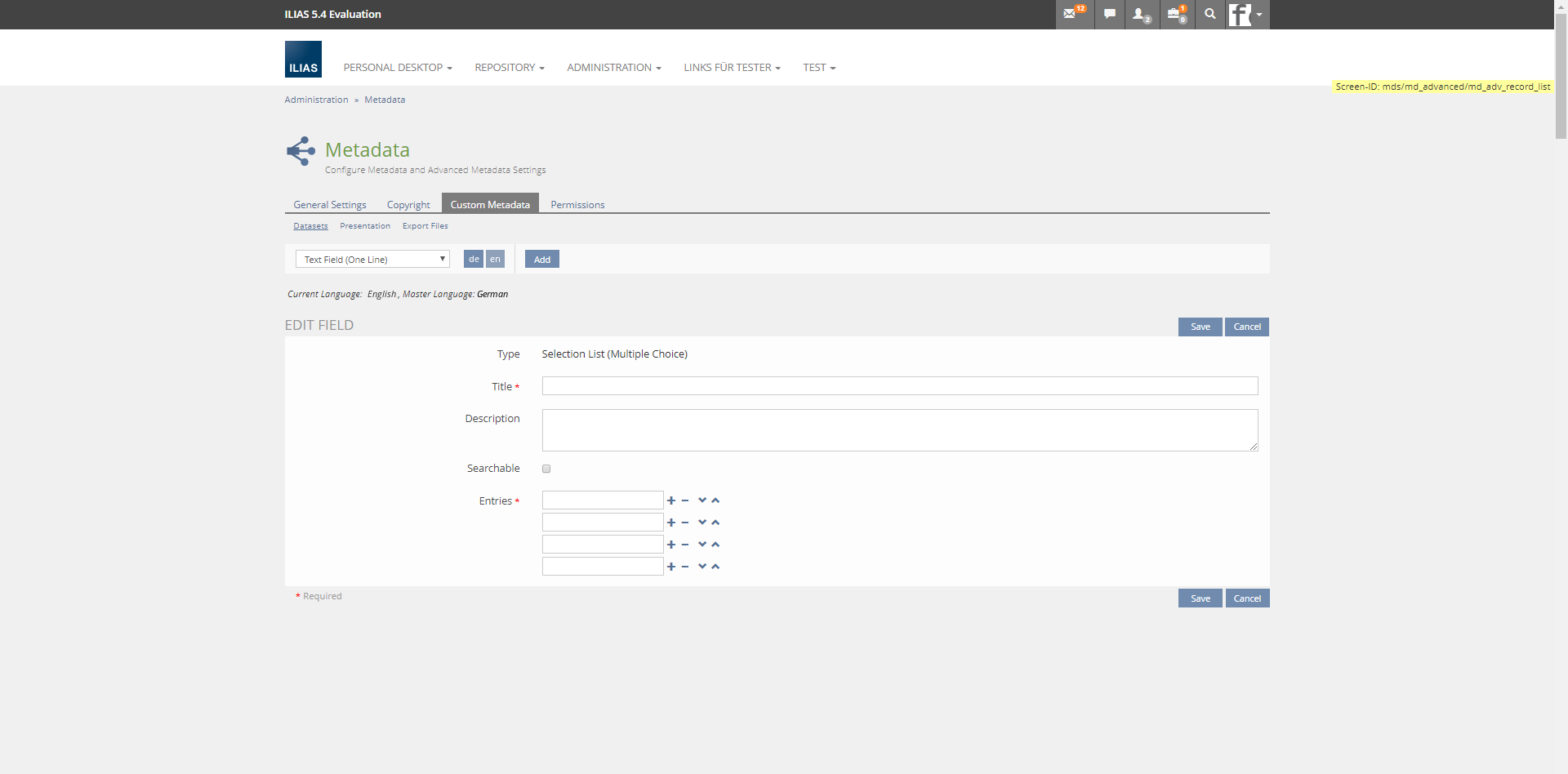Remove the second entry row
This screenshot has height=774, width=1568.
pyautogui.click(x=685, y=523)
